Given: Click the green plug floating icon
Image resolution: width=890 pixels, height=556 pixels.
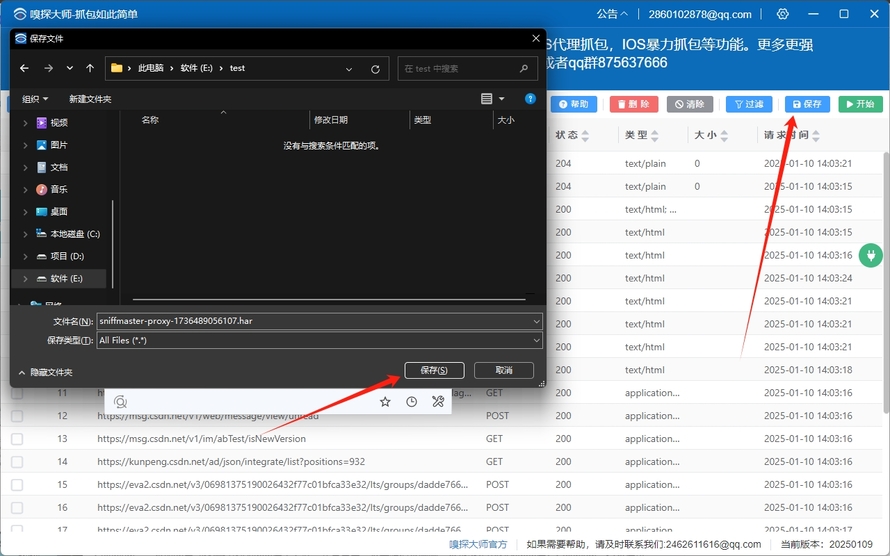Looking at the screenshot, I should [869, 256].
